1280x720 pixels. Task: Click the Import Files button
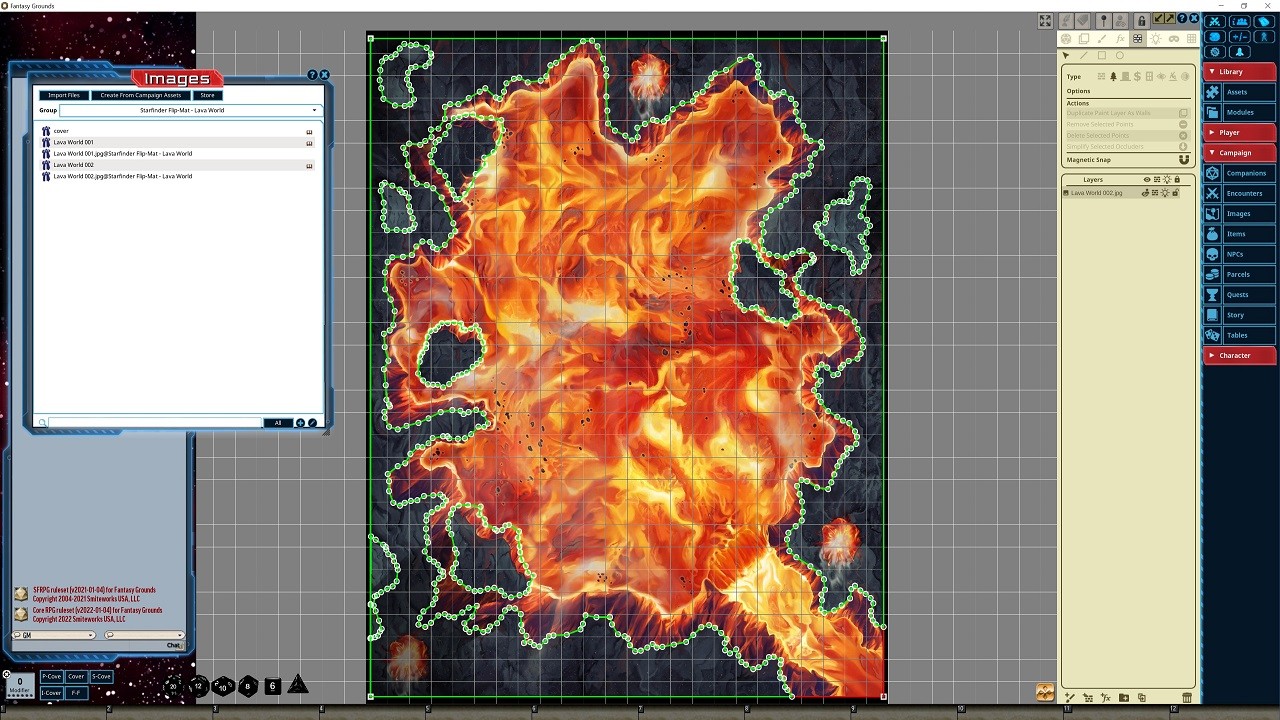coord(64,95)
